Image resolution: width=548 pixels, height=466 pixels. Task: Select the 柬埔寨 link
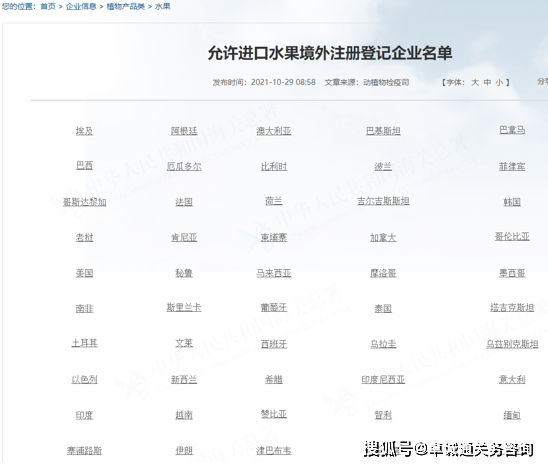coord(274,238)
